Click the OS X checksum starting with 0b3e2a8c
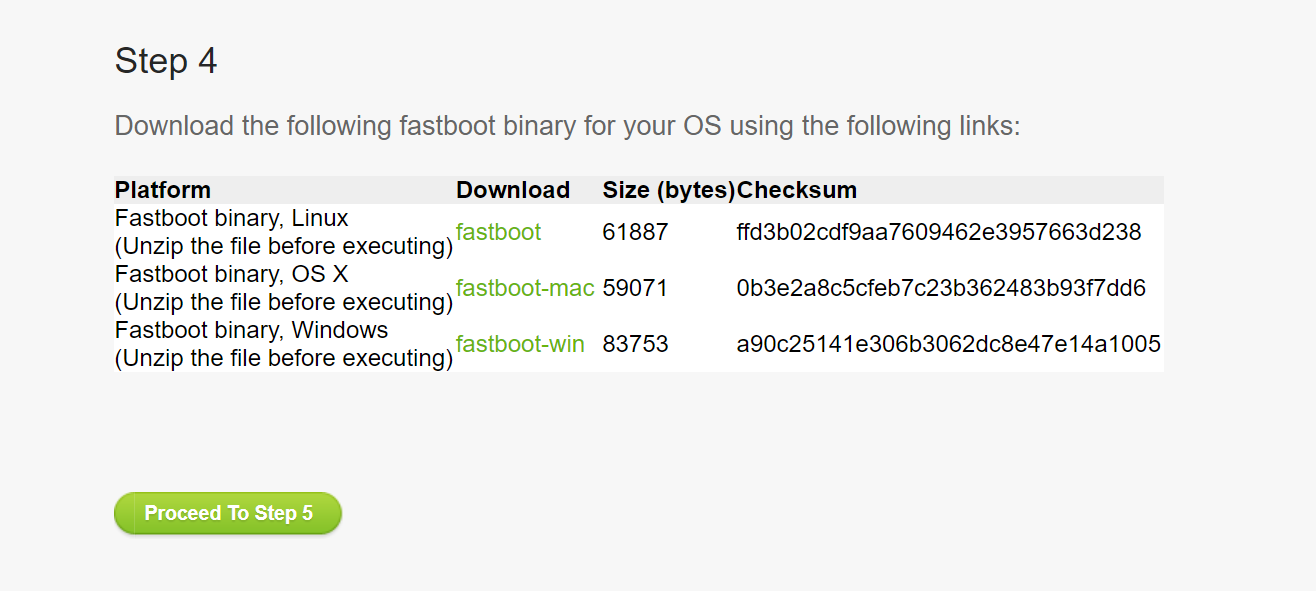The image size is (1316, 591). 940,288
